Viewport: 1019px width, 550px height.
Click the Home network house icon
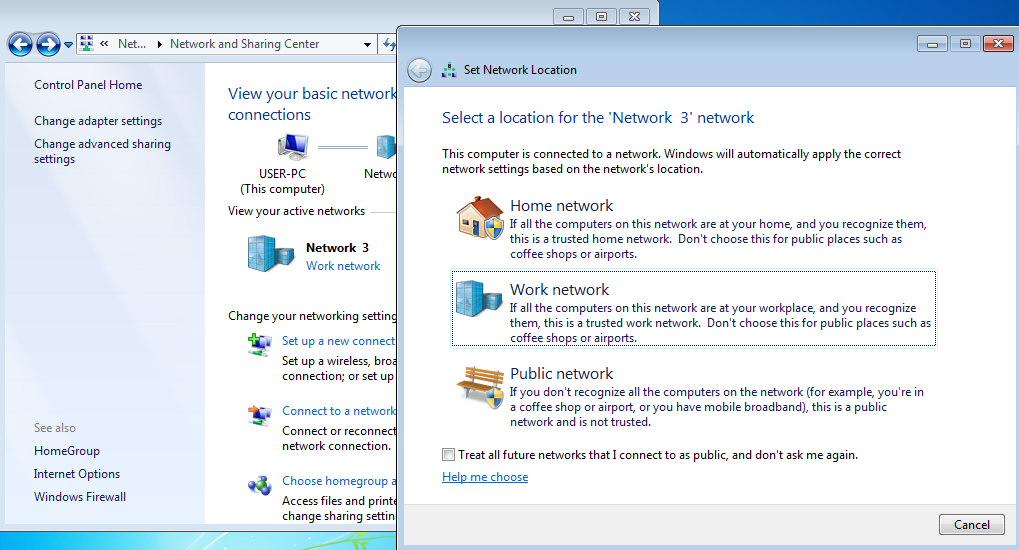(x=480, y=218)
